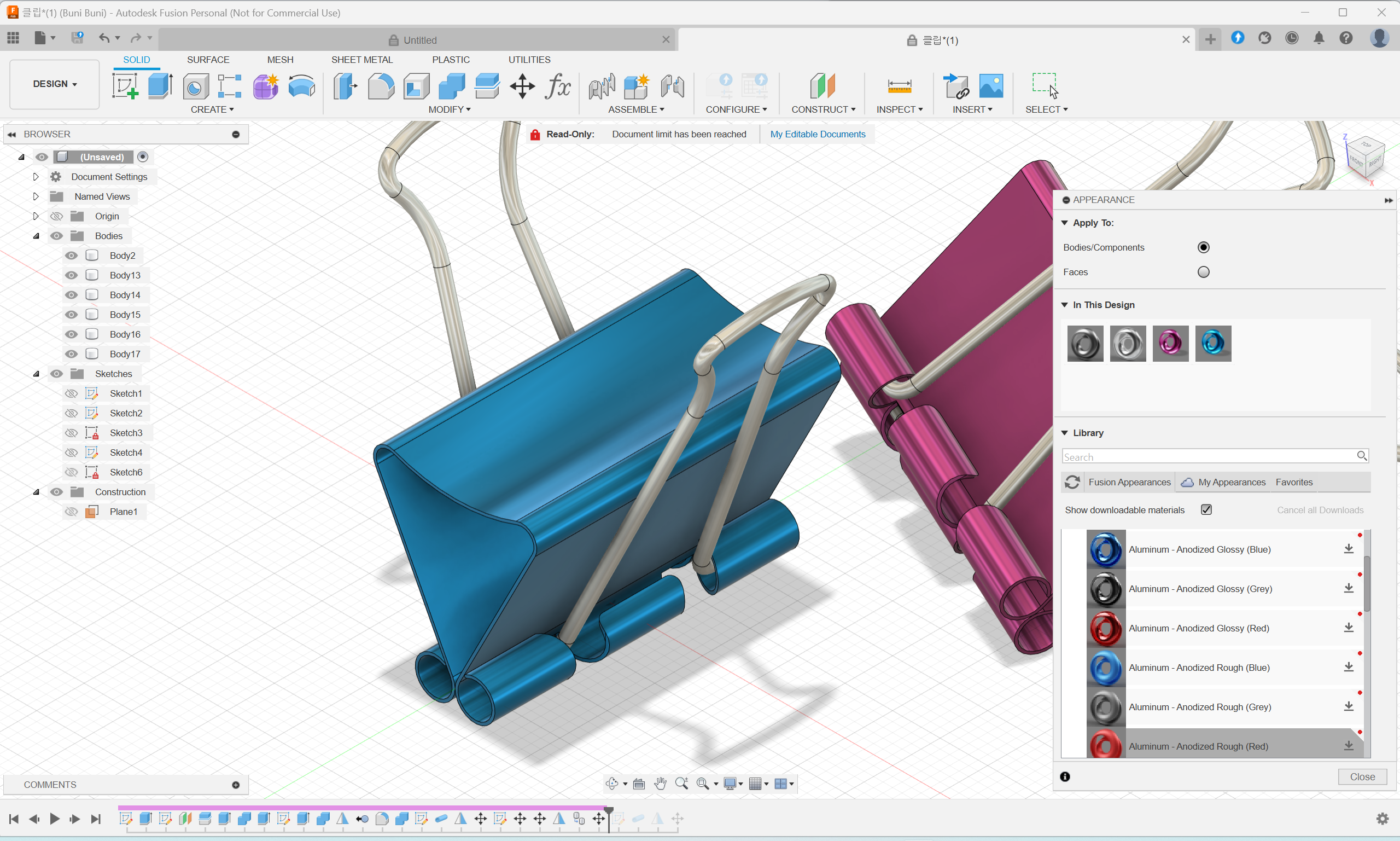
Task: Click the Move/Copy tool icon
Action: click(522, 86)
